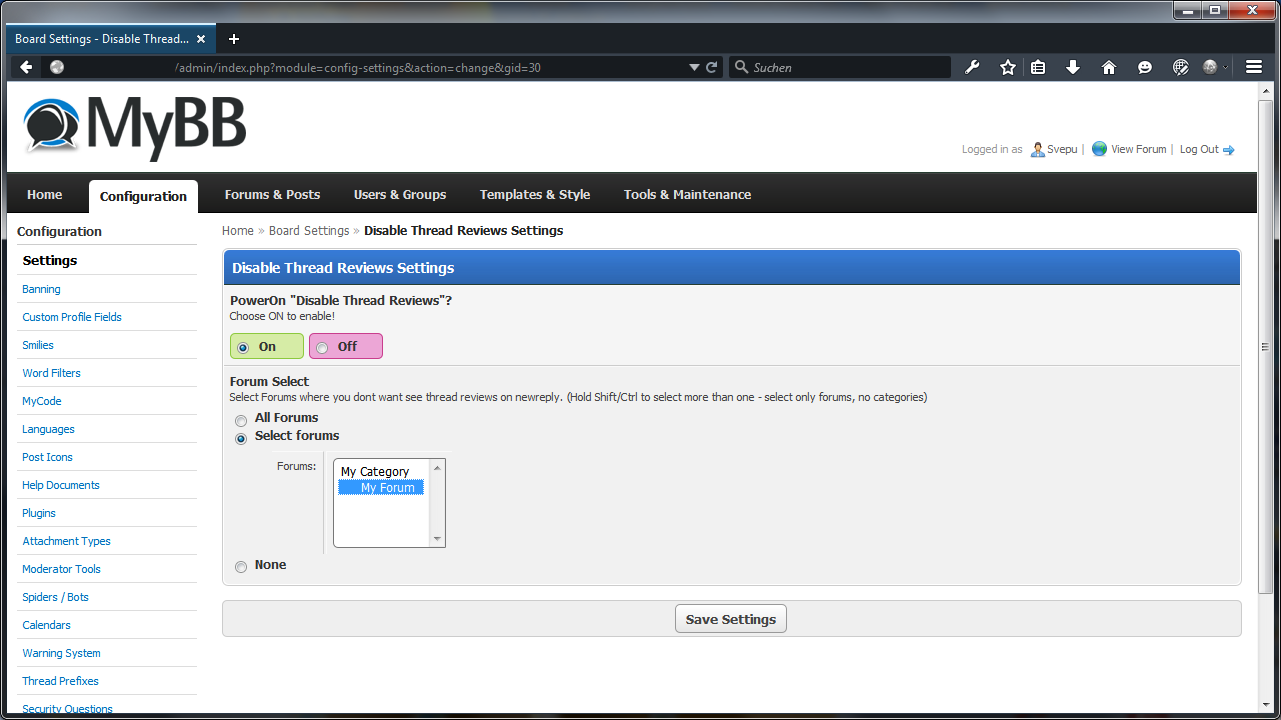Open the Svepu user profile link
1281x720 pixels.
(1062, 149)
